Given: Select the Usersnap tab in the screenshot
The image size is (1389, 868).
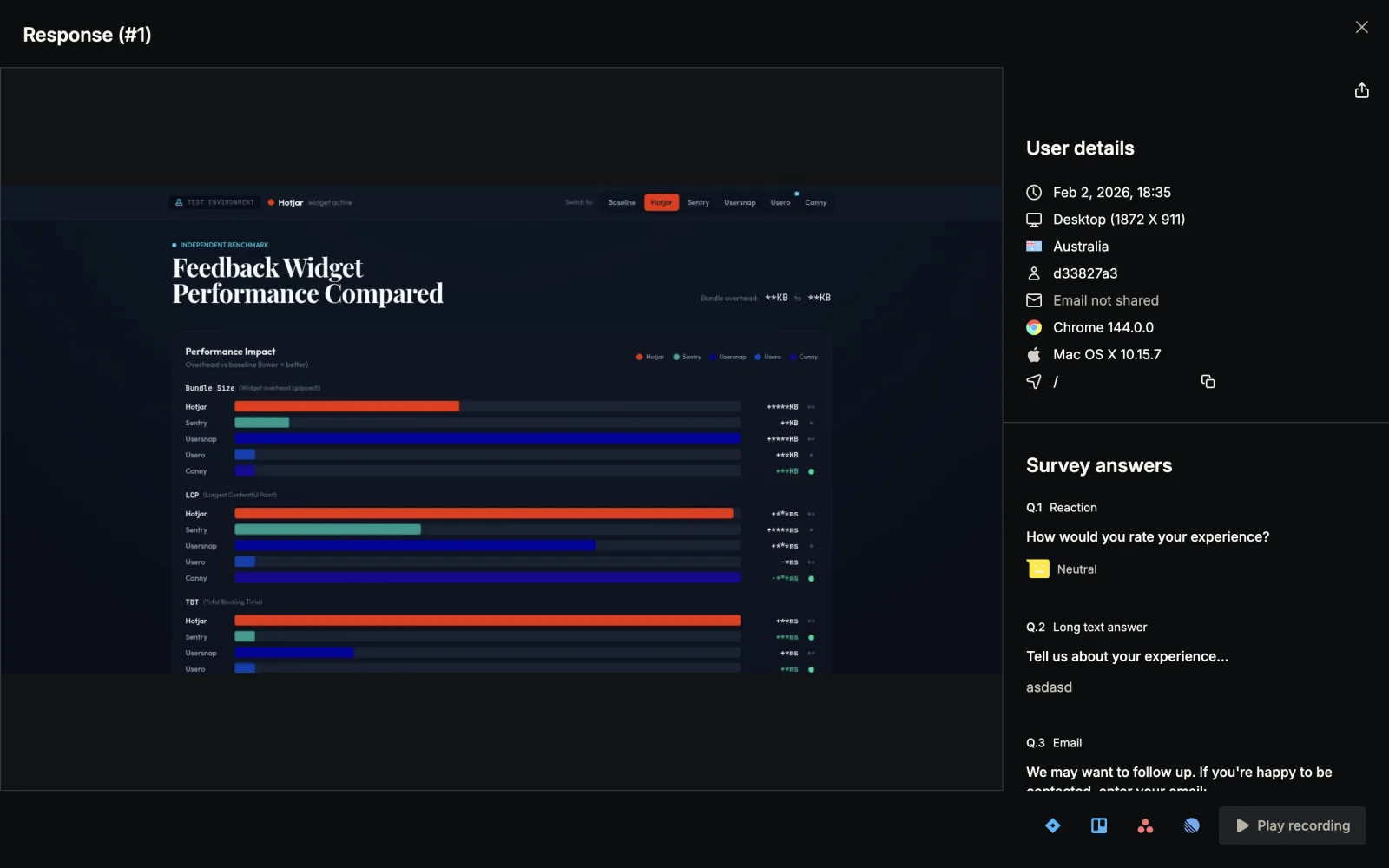Looking at the screenshot, I should 740,202.
